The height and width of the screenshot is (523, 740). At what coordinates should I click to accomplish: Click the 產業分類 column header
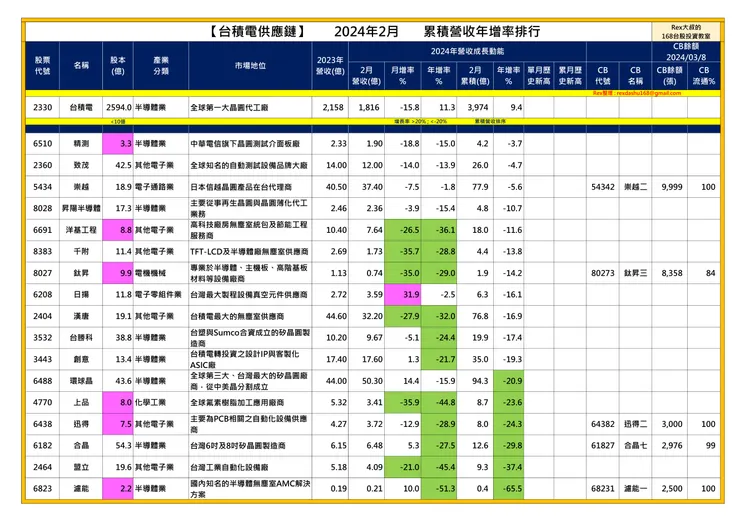pos(161,66)
